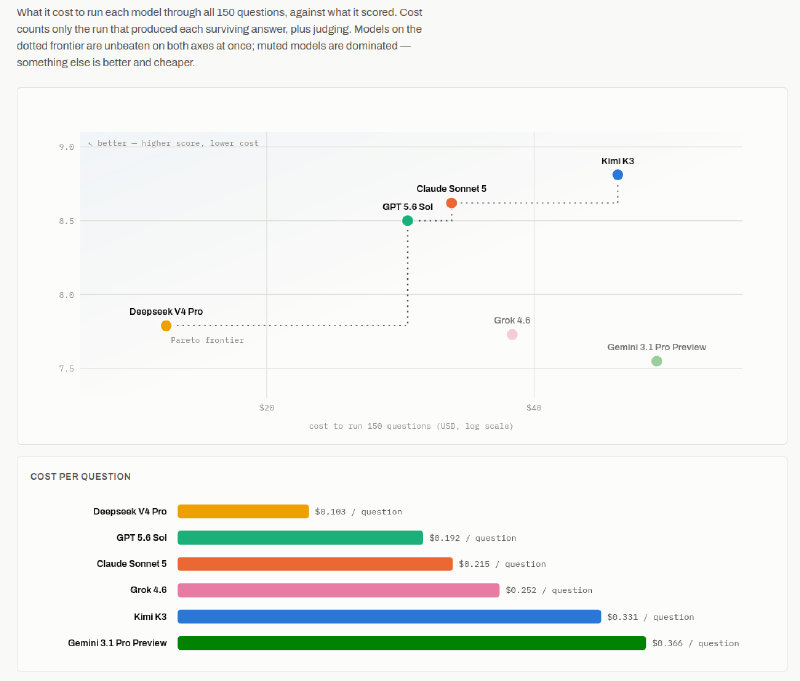
Task: Click the '8.0' y-axis tick label
Action: pos(66,295)
